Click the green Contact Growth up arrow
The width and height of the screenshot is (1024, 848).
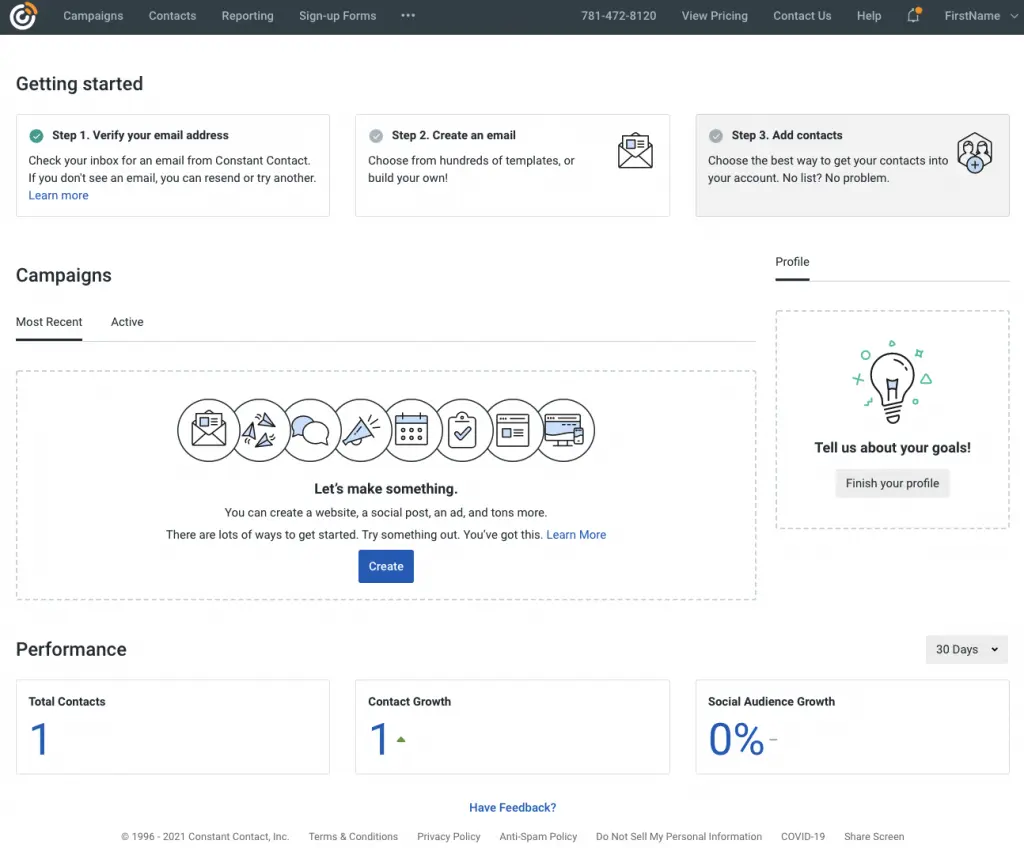click(x=401, y=740)
